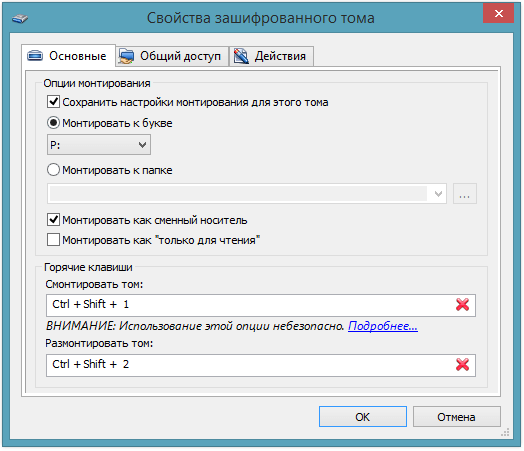Clear the mount volume hotkey with red X
Screen dimensions: 524x451
click(x=462, y=305)
